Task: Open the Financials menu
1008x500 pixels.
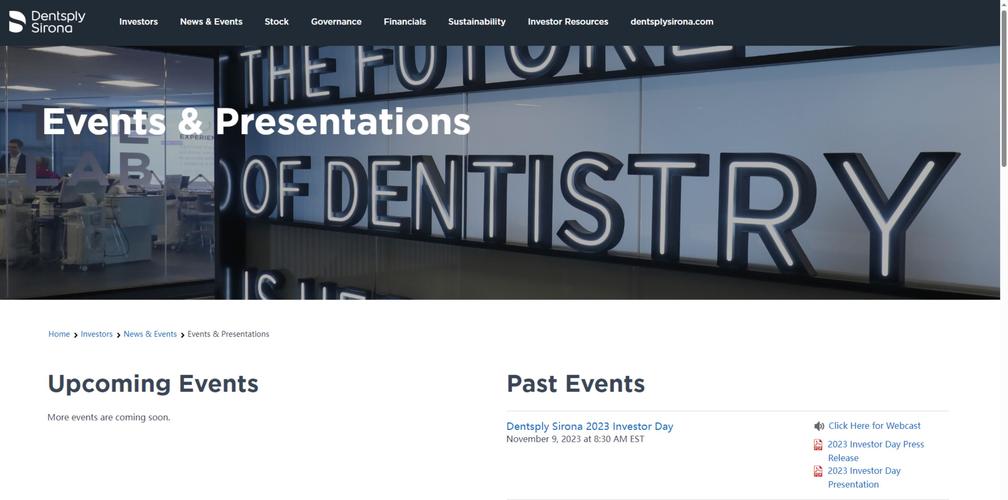Action: (x=405, y=22)
